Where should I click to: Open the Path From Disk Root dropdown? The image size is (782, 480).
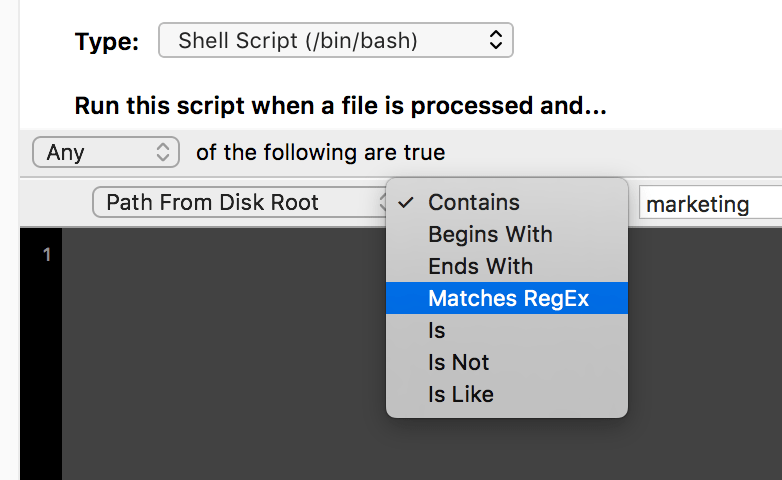[x=239, y=202]
